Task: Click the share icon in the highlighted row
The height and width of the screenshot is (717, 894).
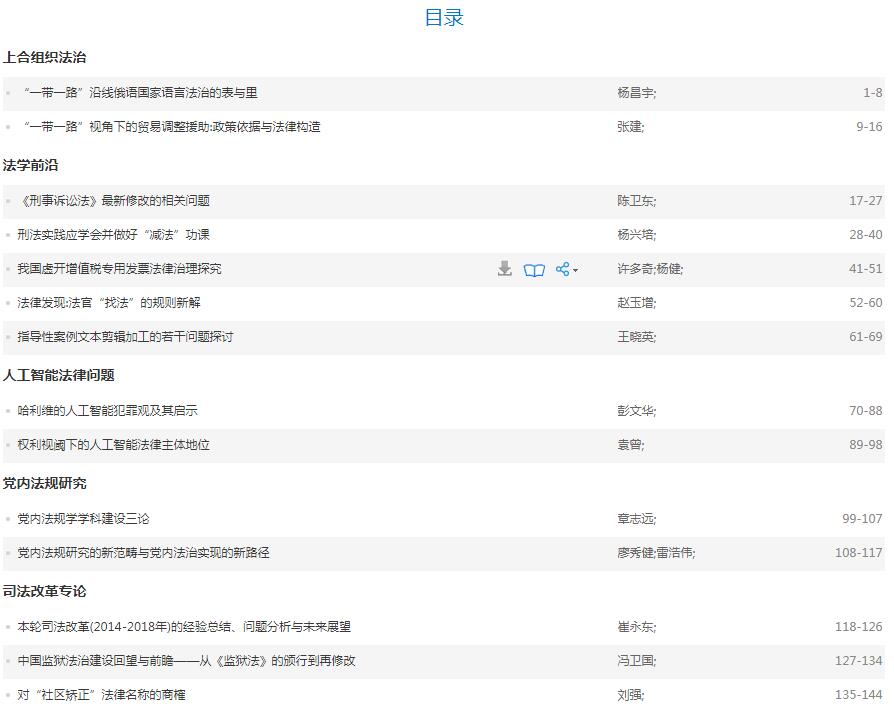Action: click(562, 269)
